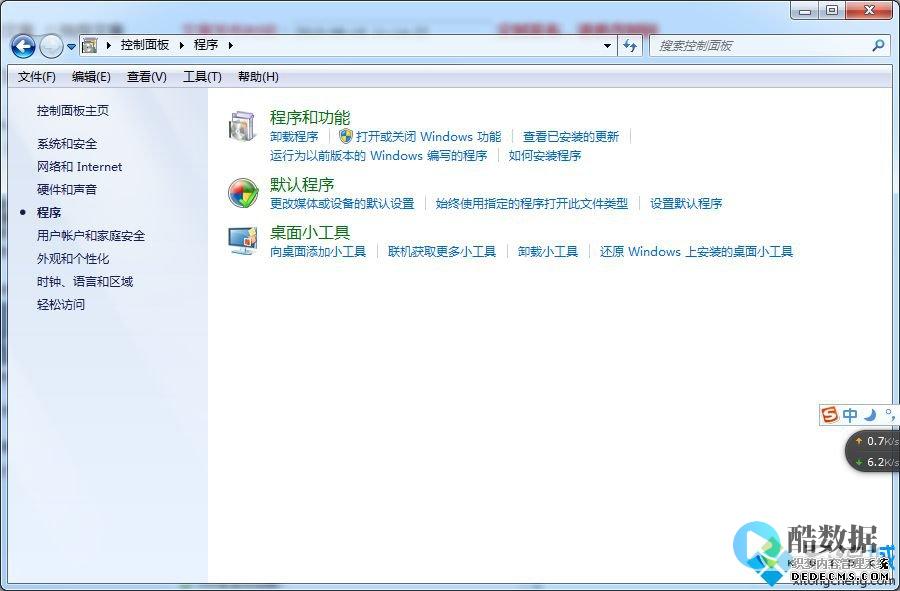Click the punctuation icon on Sogou toolbar
This screenshot has width=900, height=591.
point(890,414)
